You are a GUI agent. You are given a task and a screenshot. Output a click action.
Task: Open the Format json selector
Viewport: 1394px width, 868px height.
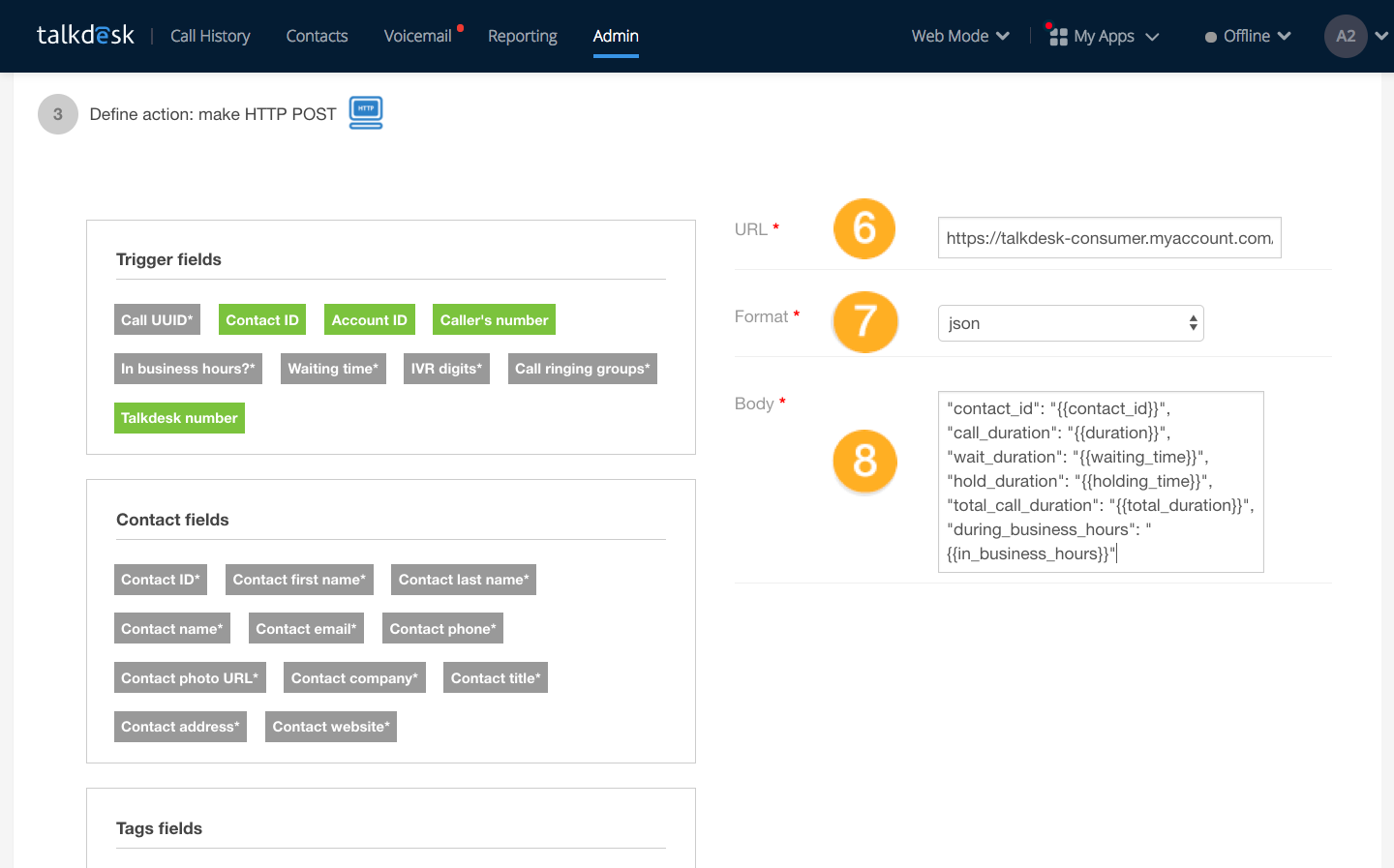coord(1071,323)
